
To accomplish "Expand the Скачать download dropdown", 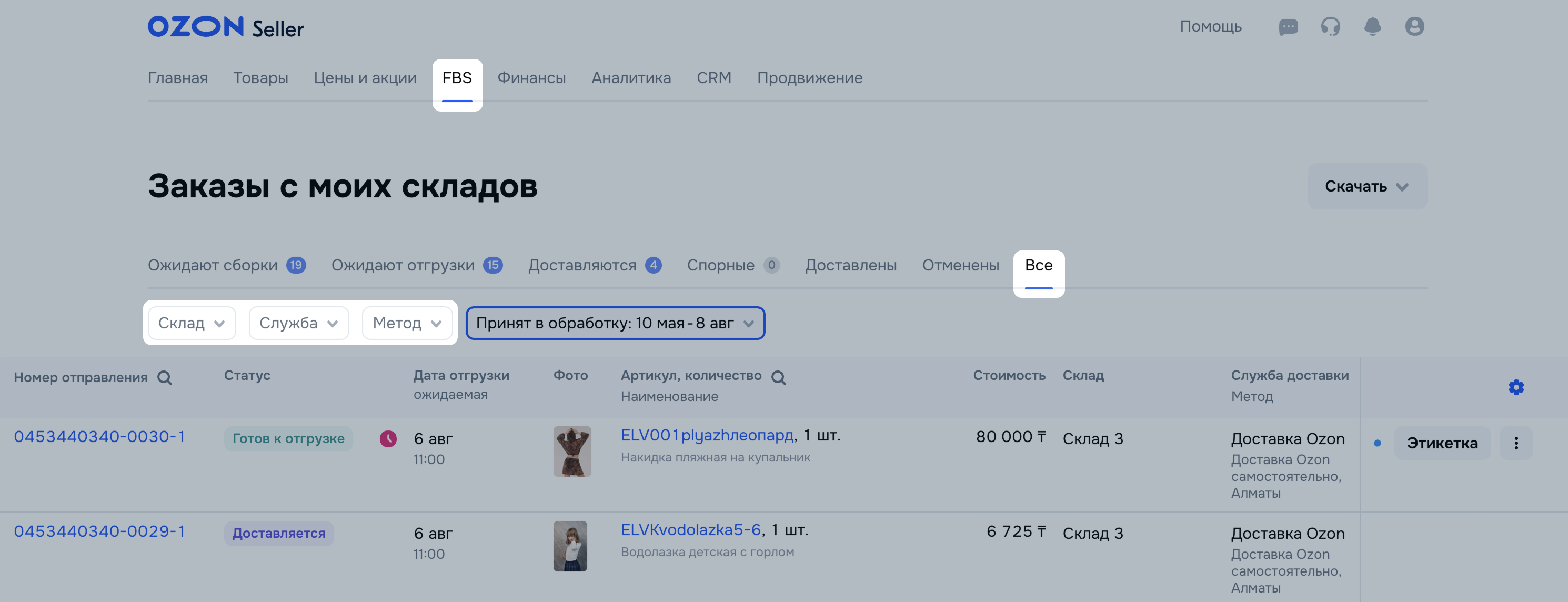I will pos(1367,186).
